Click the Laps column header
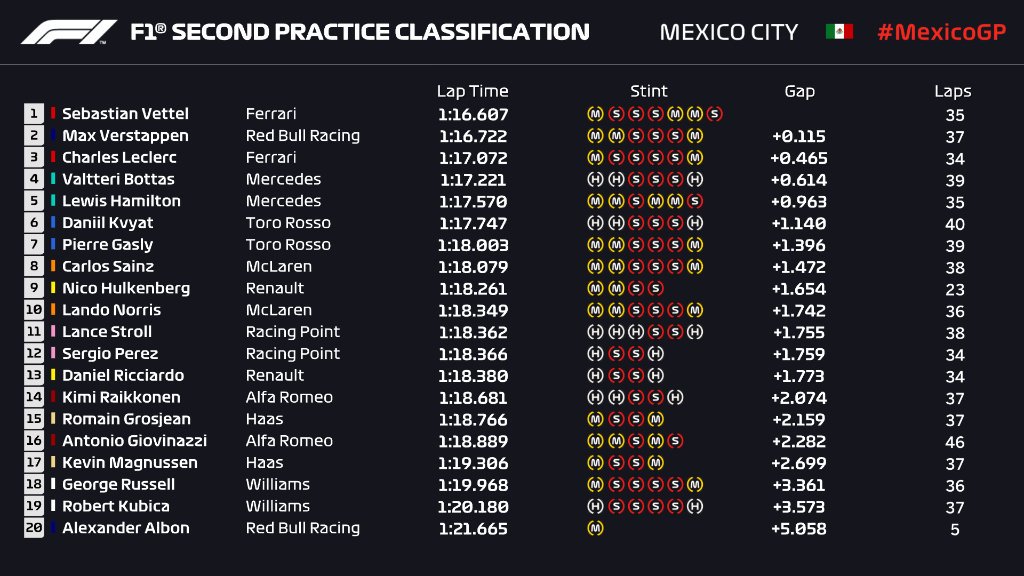This screenshot has width=1024, height=576. tap(953, 91)
